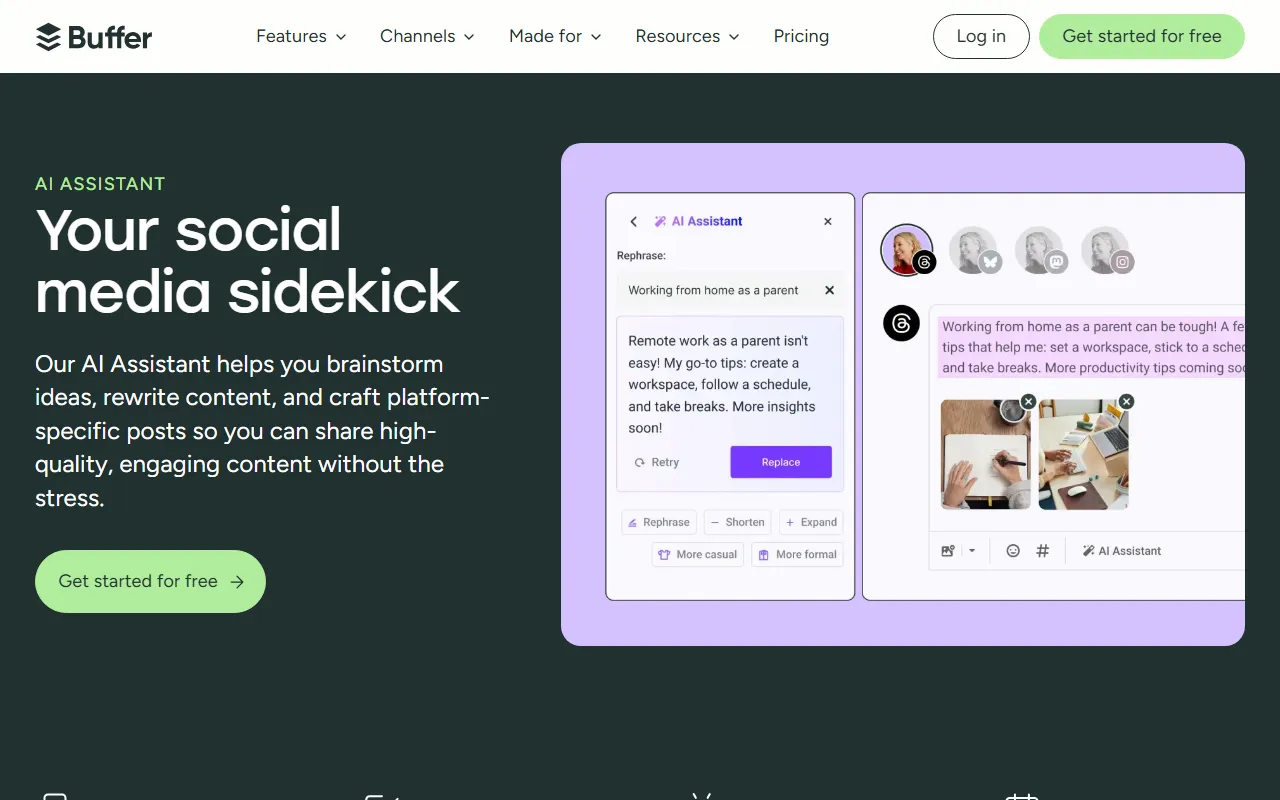Remove the laptop desk photo

click(1126, 402)
